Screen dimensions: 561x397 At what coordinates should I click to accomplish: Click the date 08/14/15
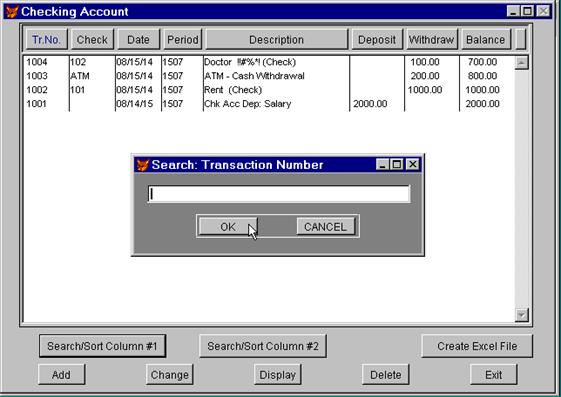pos(135,104)
